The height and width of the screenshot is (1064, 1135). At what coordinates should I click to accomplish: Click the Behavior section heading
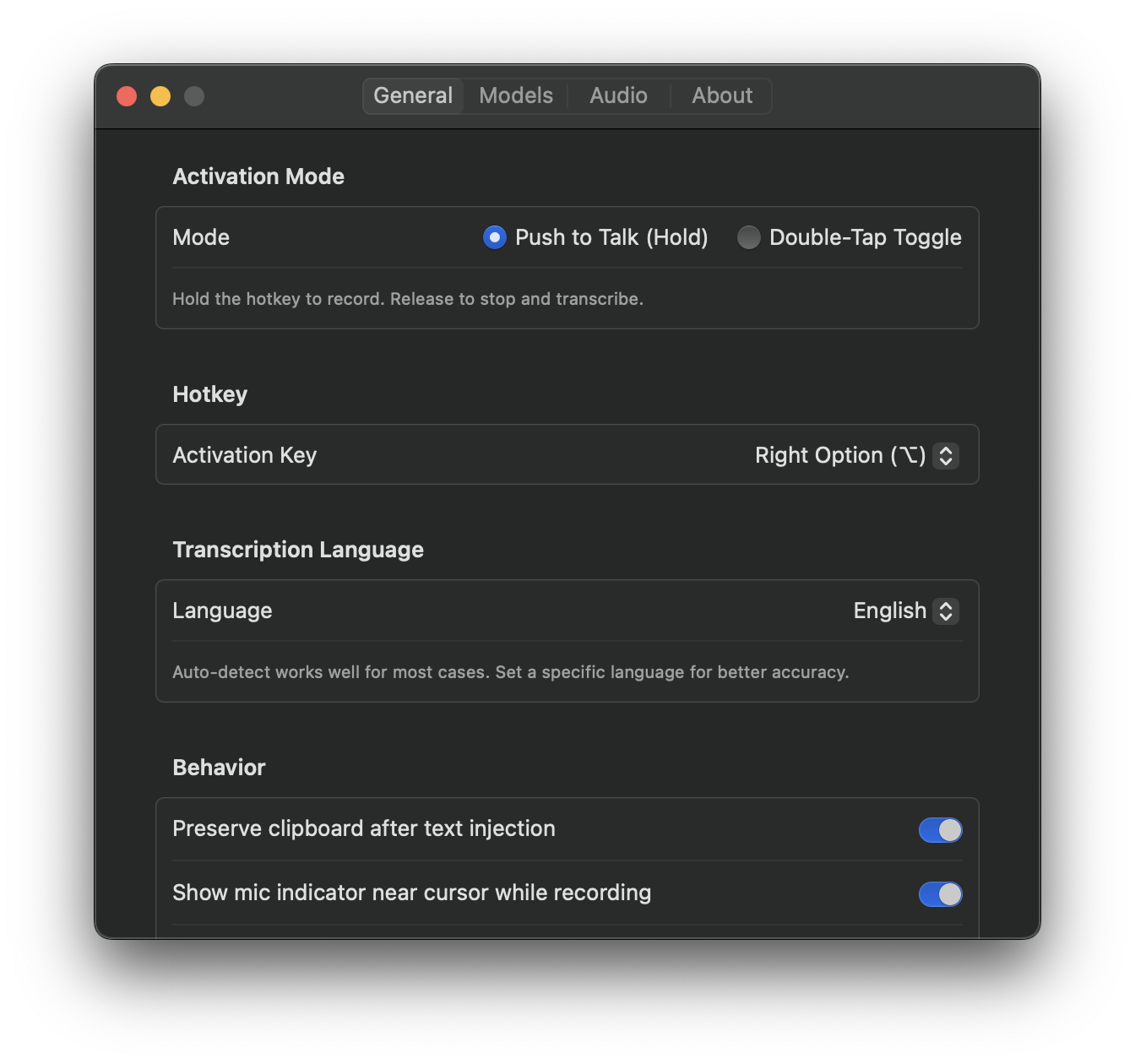click(x=219, y=768)
